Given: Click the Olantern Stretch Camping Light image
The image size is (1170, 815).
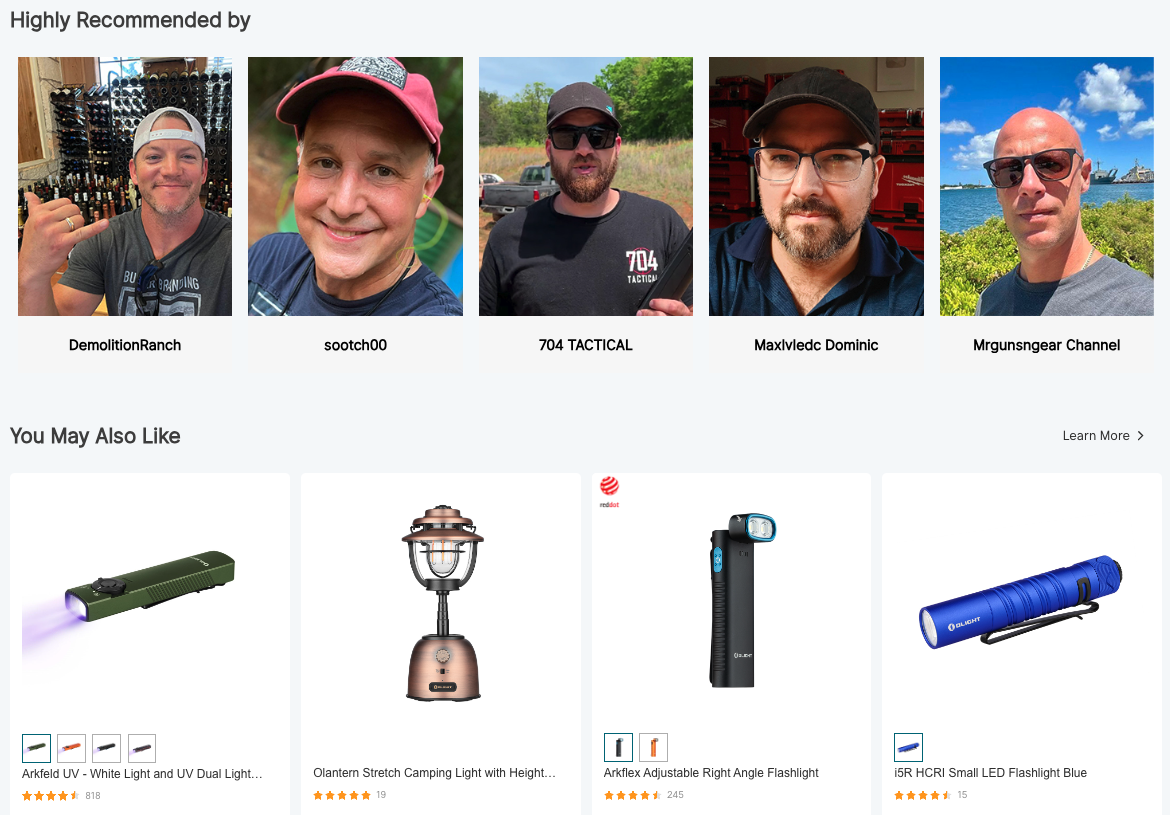Looking at the screenshot, I should point(441,602).
